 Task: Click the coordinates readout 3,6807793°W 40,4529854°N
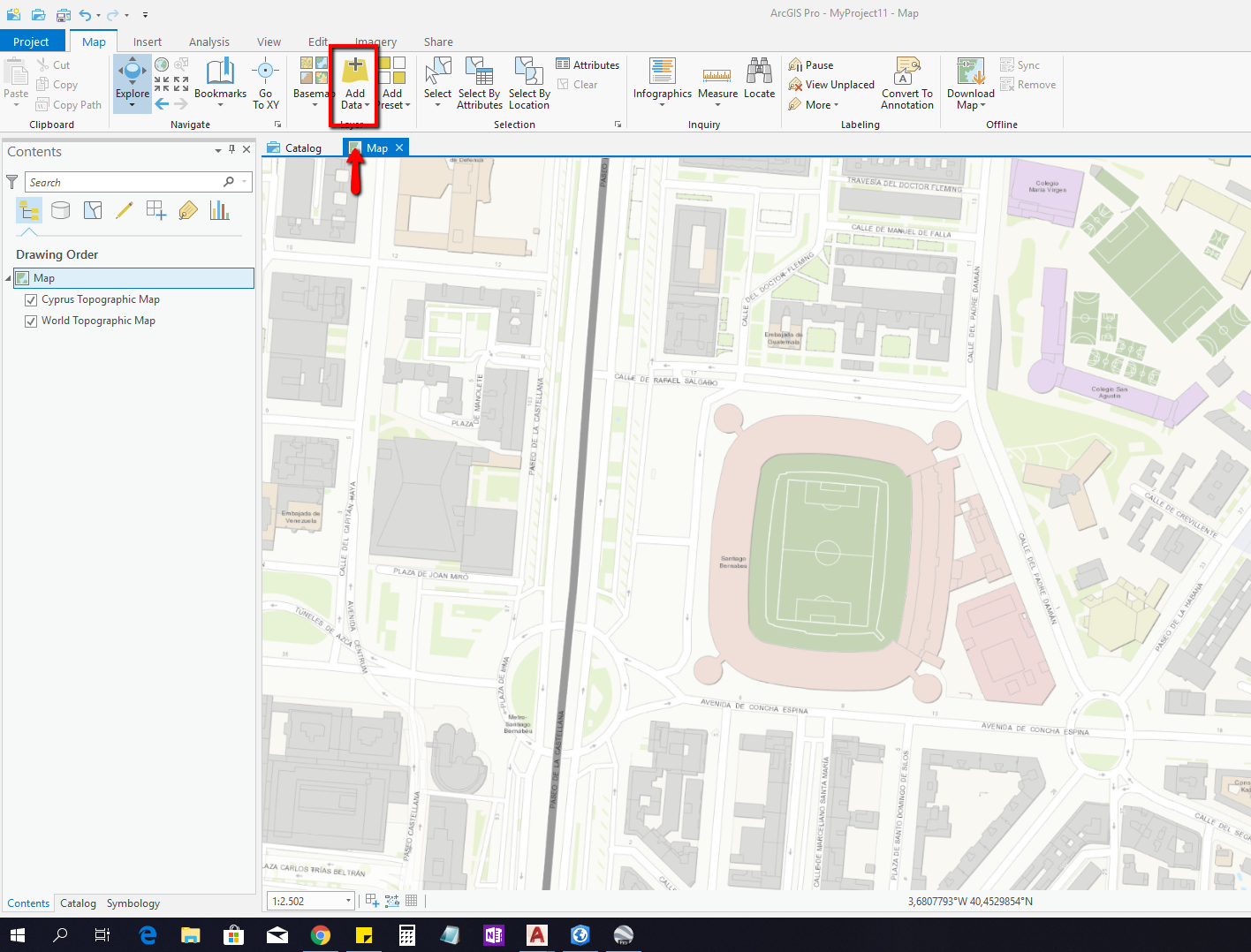(x=970, y=902)
